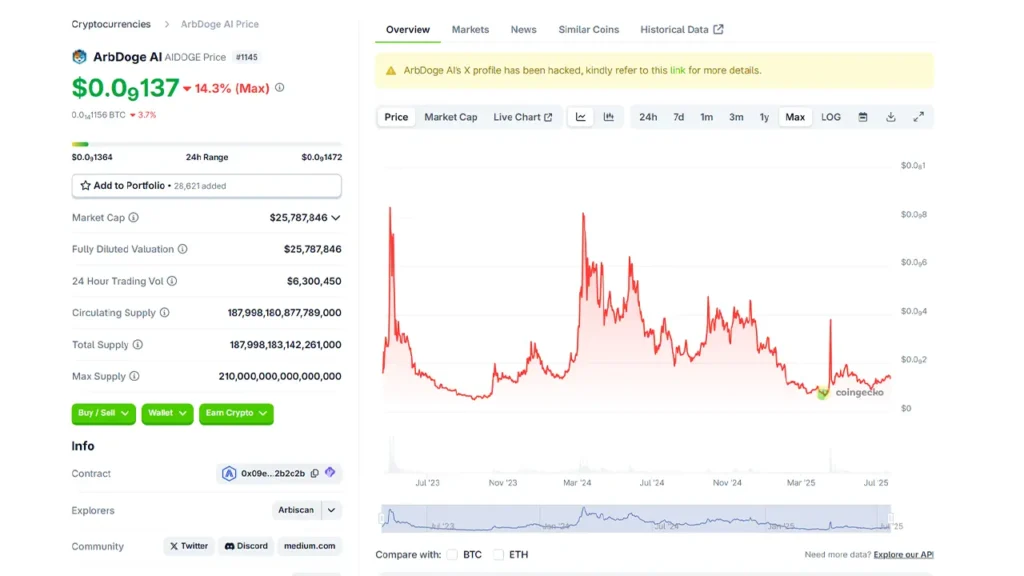
Task: Select the 24h time range
Action: (x=648, y=117)
